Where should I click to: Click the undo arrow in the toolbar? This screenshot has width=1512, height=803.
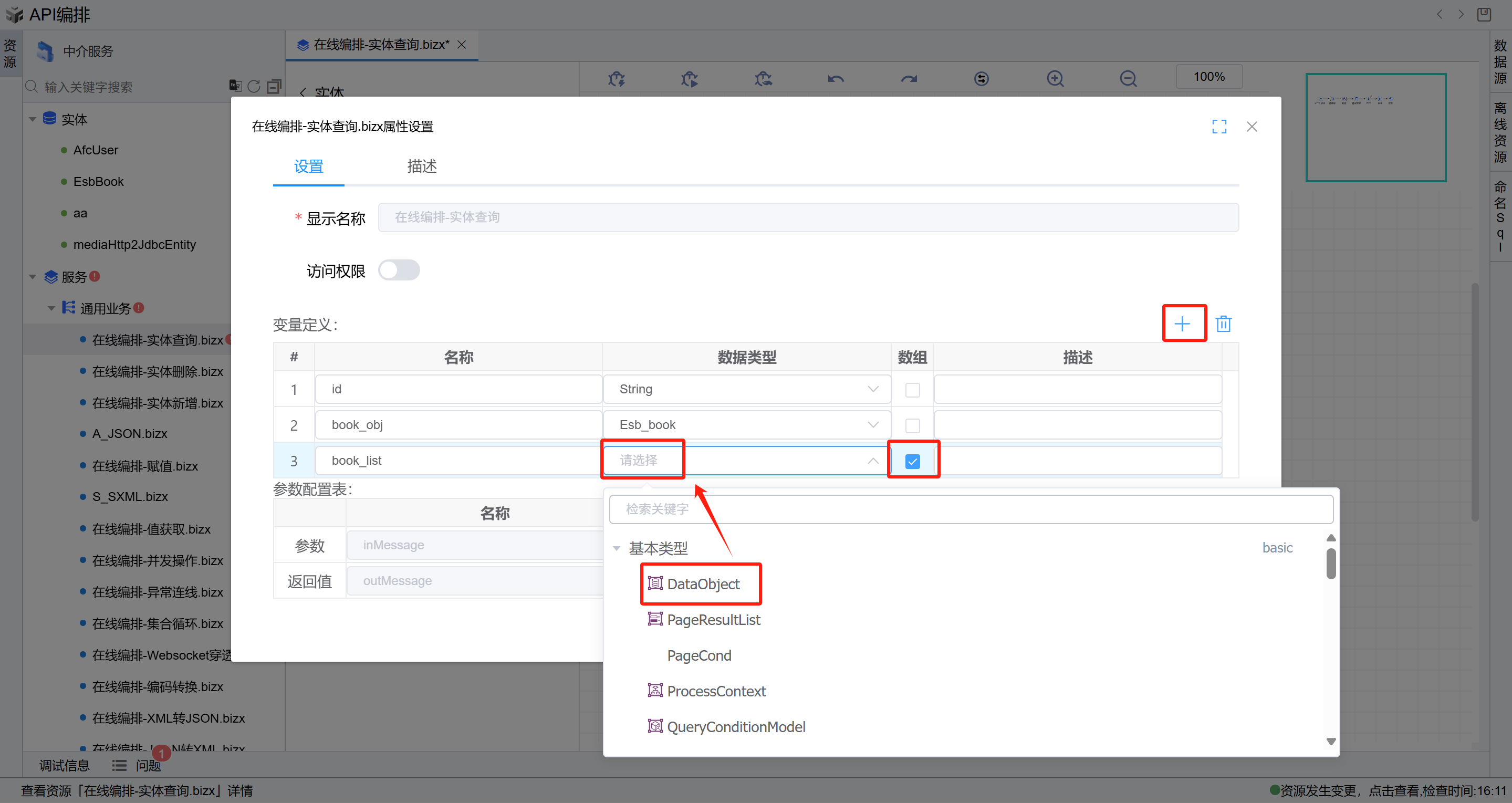pos(836,78)
